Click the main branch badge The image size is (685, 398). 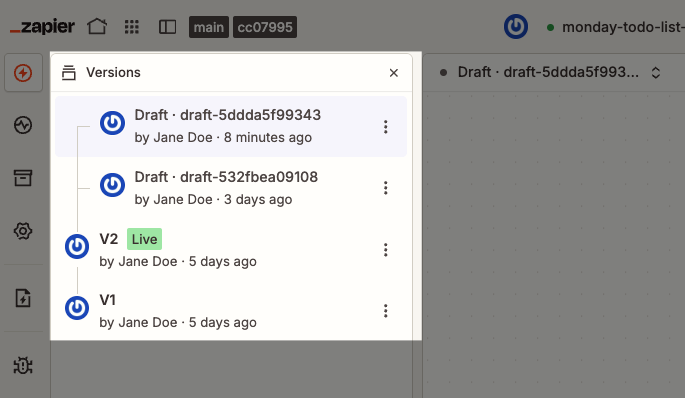(x=209, y=27)
